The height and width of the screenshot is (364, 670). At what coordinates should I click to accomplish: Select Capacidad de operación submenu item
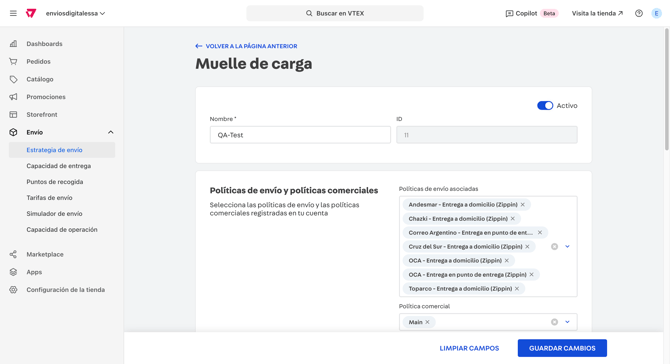(x=62, y=229)
